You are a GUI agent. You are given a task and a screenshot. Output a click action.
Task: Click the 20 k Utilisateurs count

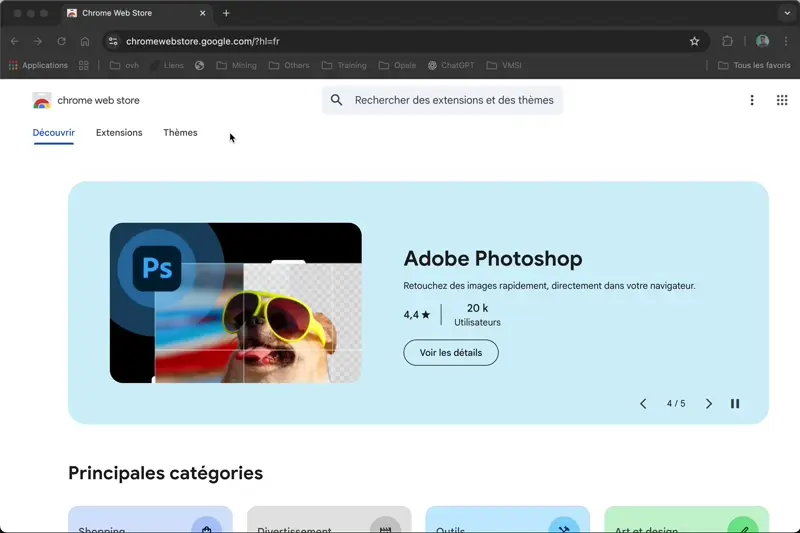[x=478, y=315]
